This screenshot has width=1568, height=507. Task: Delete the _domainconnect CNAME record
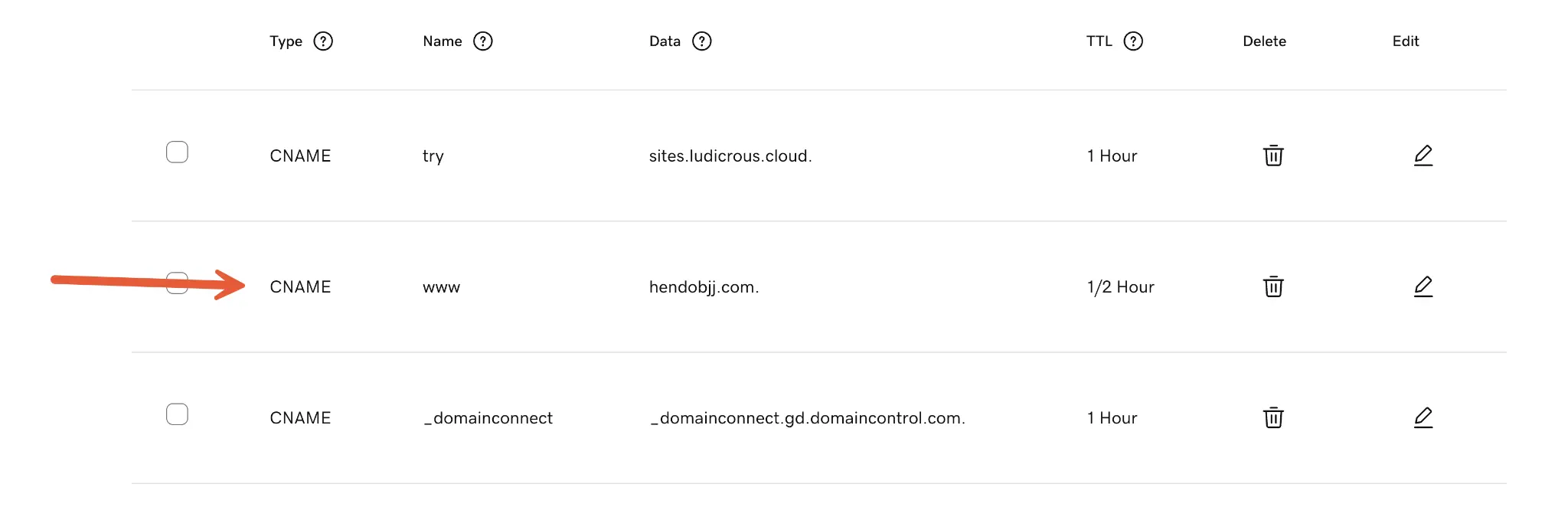pyautogui.click(x=1273, y=417)
